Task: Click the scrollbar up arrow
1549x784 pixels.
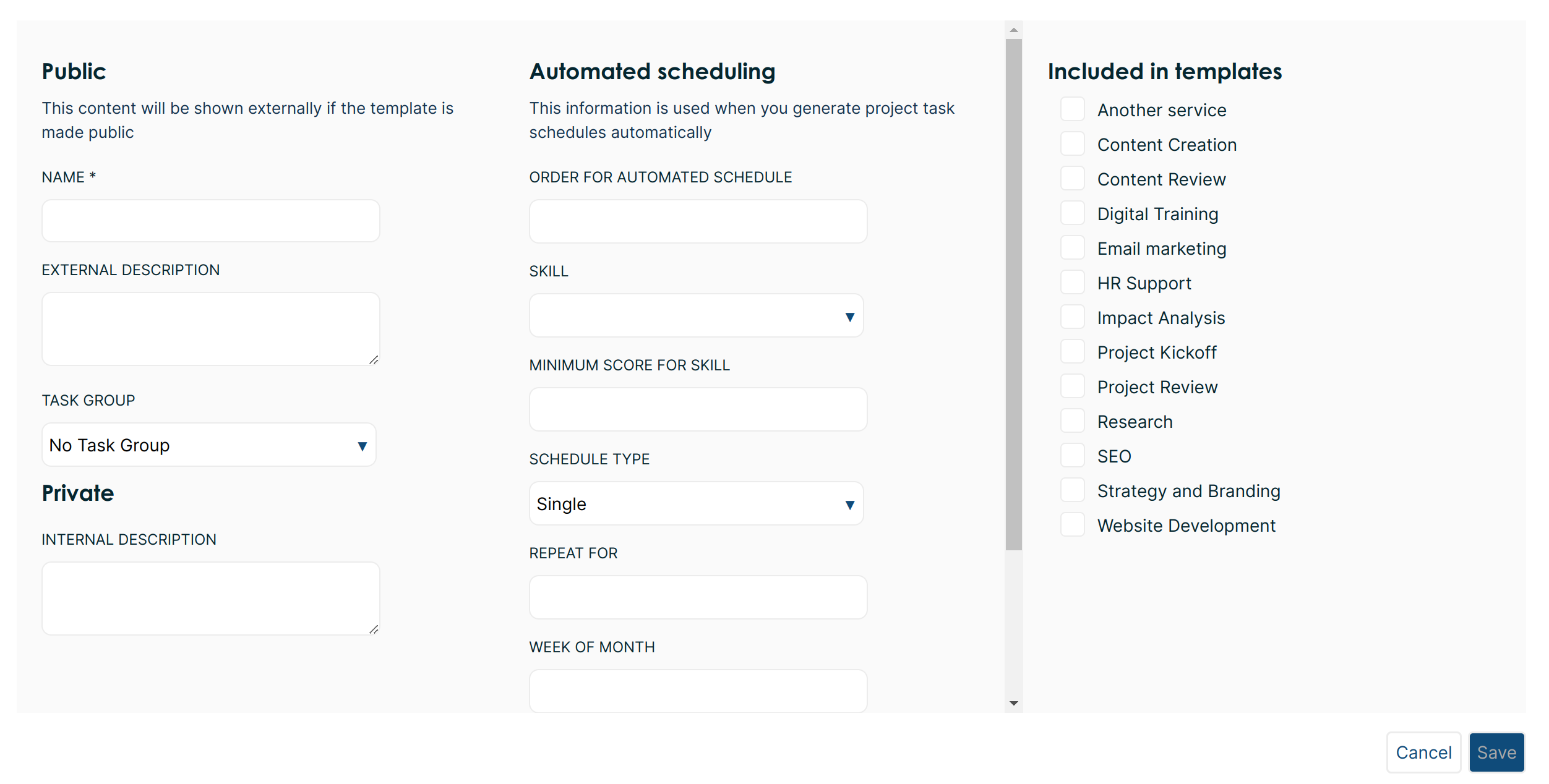Action: (x=1013, y=30)
